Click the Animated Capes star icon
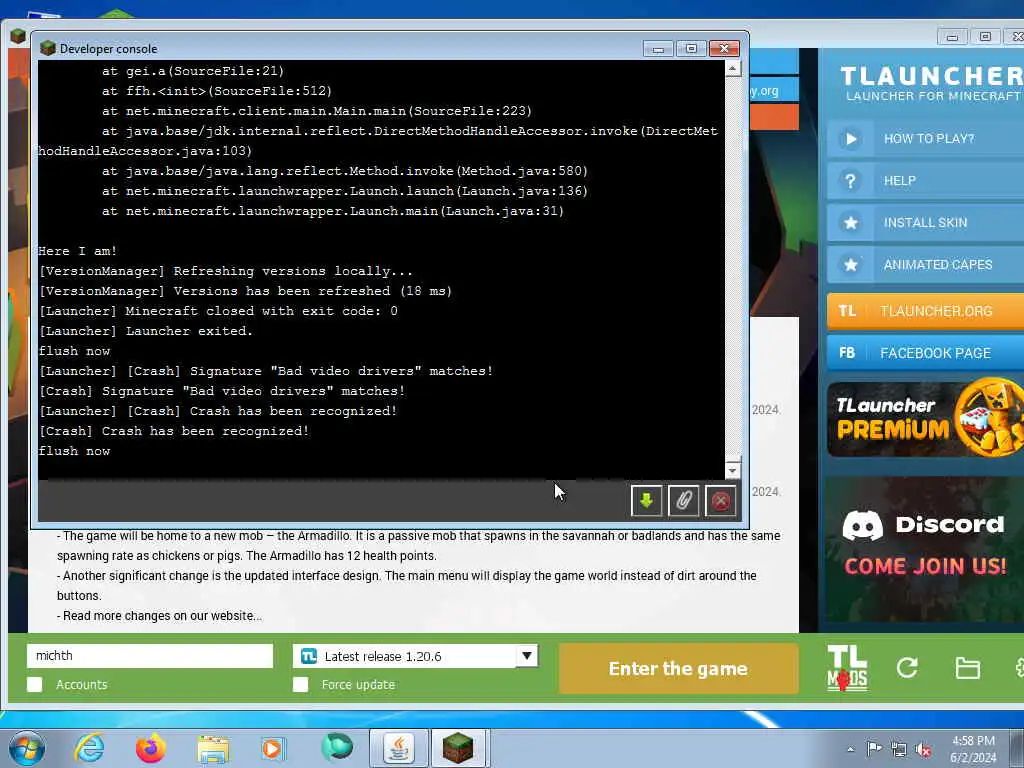 pyautogui.click(x=850, y=264)
